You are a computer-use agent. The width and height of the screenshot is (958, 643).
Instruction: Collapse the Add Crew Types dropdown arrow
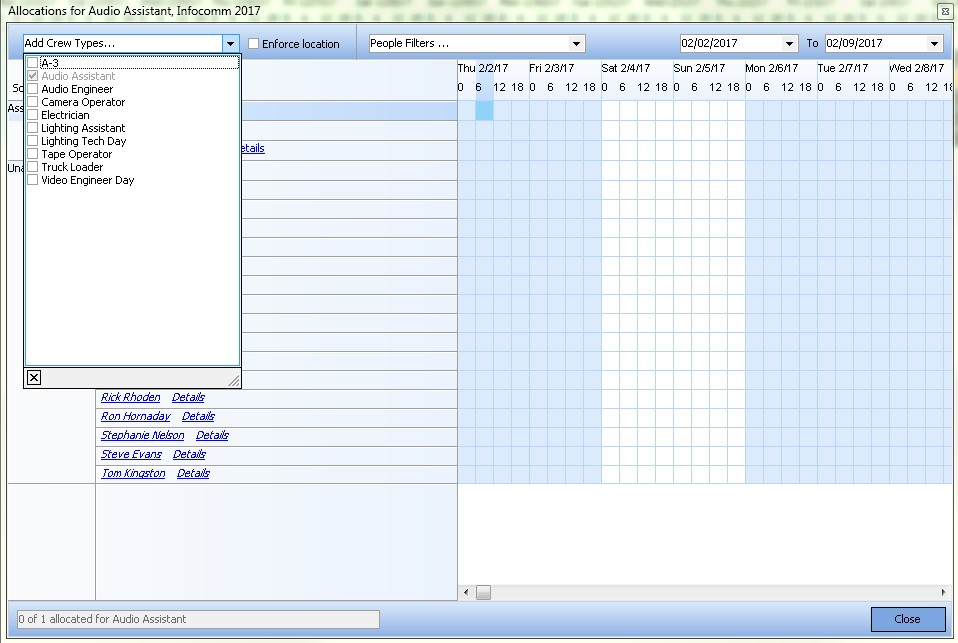[x=231, y=44]
